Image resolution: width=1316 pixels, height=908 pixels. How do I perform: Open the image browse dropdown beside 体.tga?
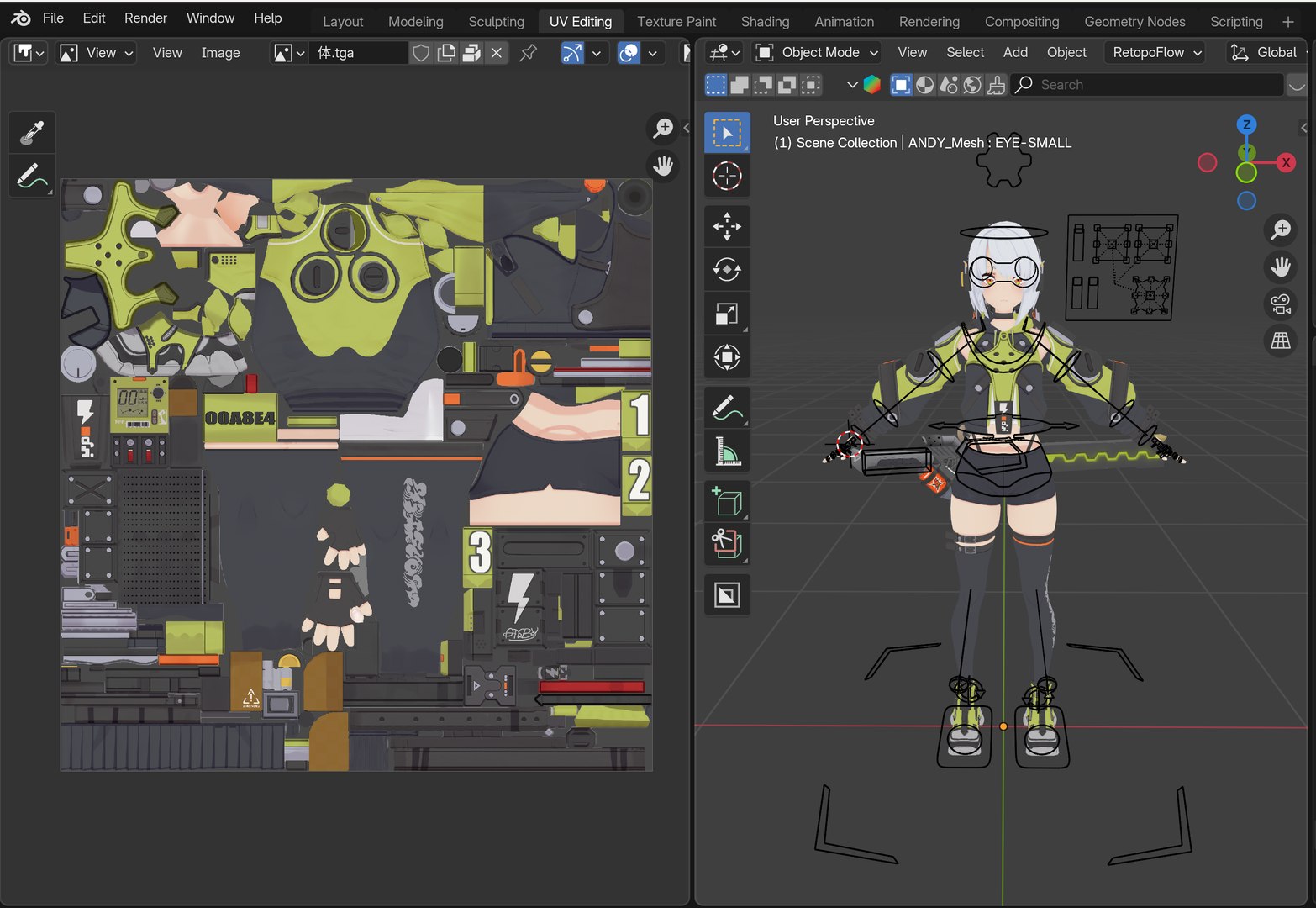click(289, 53)
